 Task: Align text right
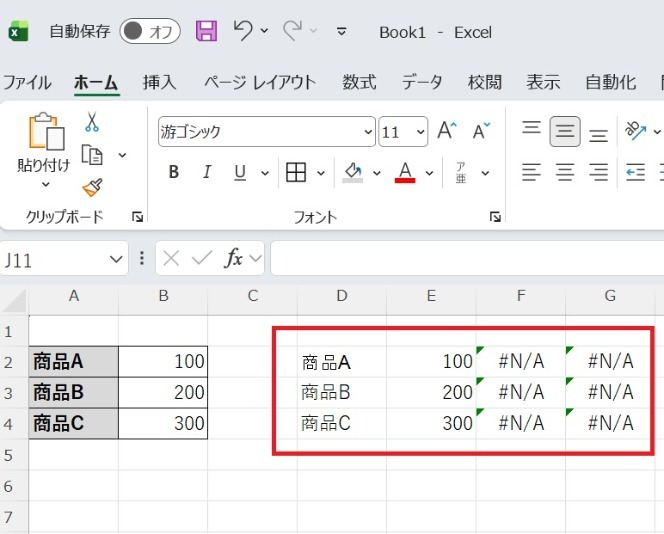pos(598,172)
